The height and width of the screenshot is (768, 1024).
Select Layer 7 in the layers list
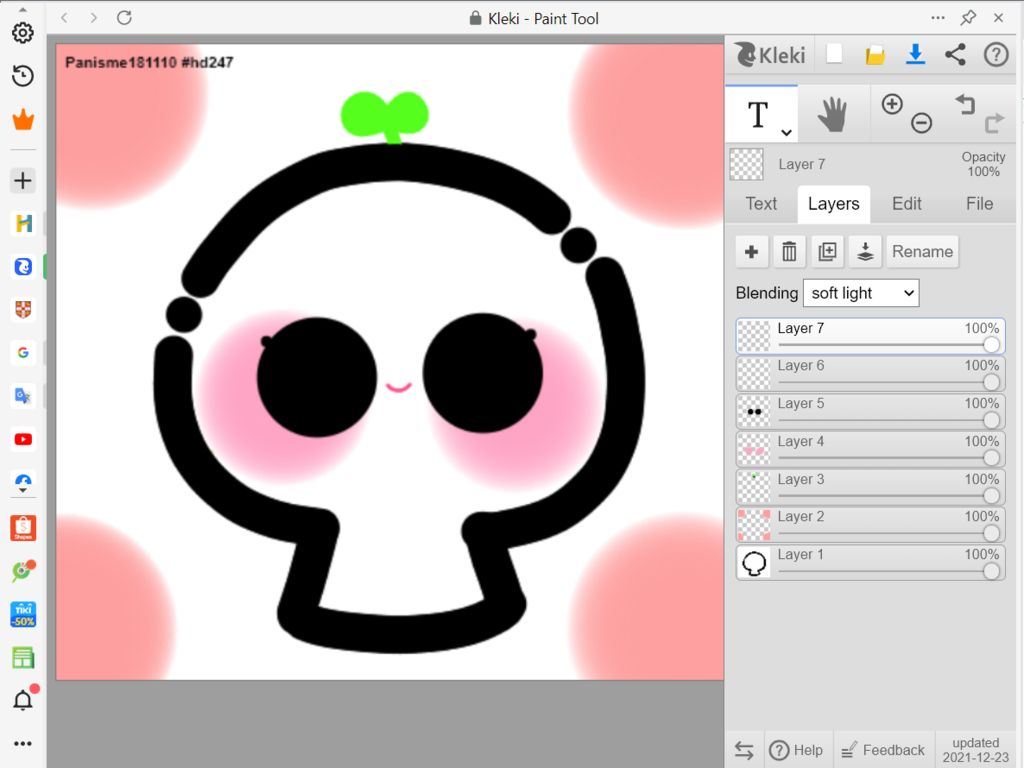(x=870, y=336)
